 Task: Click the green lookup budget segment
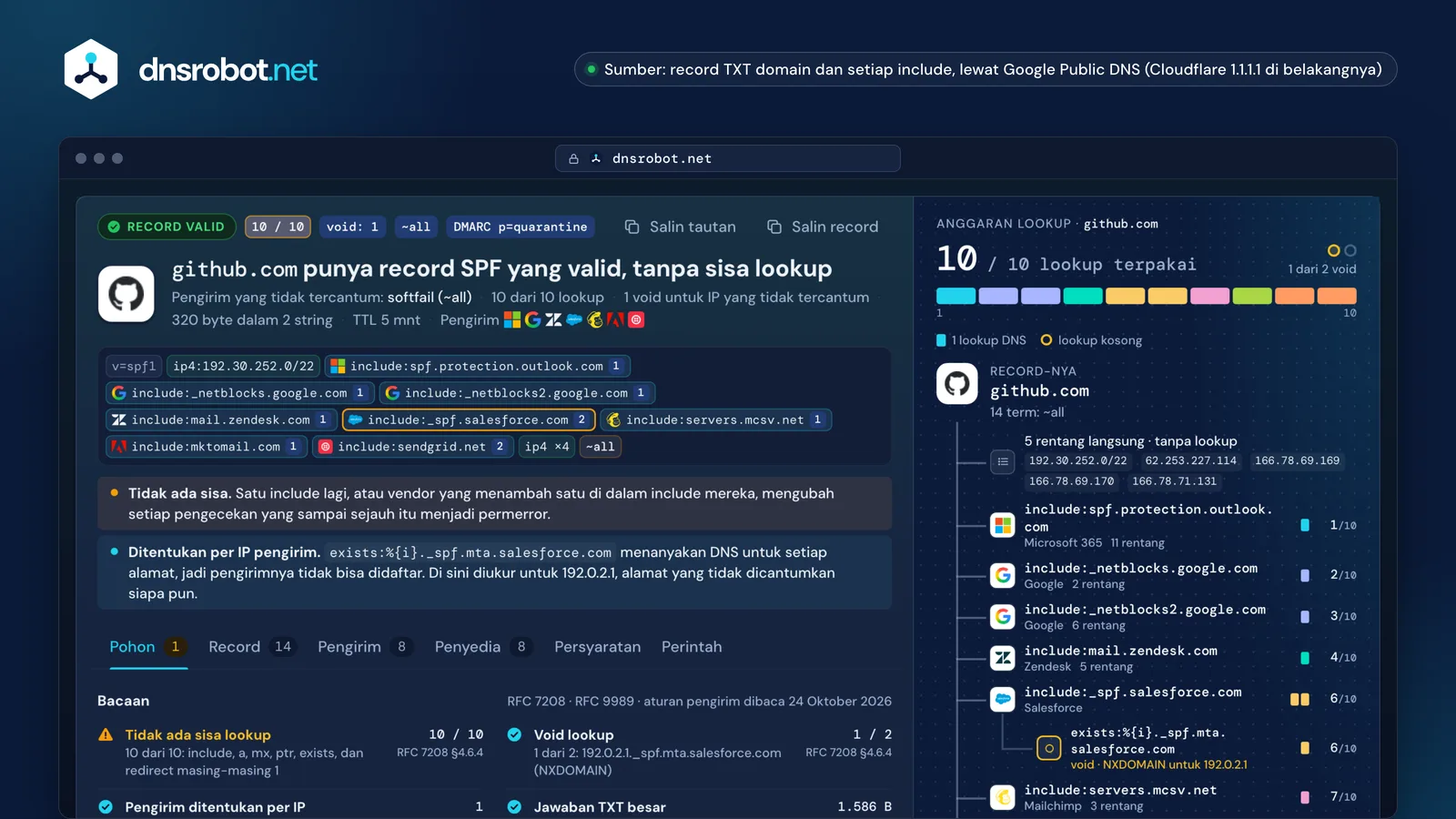[x=1252, y=296]
